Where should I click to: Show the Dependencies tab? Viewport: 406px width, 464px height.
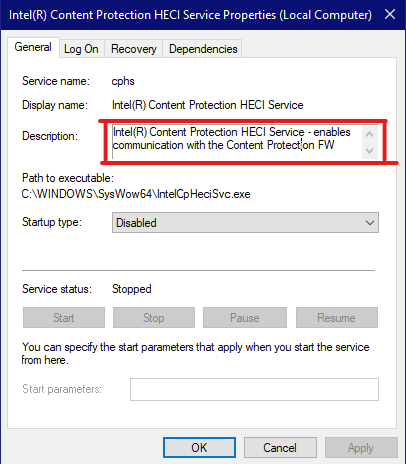tap(203, 49)
